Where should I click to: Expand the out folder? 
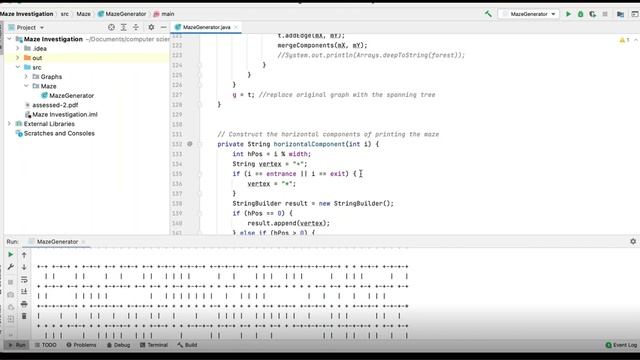click(18, 58)
